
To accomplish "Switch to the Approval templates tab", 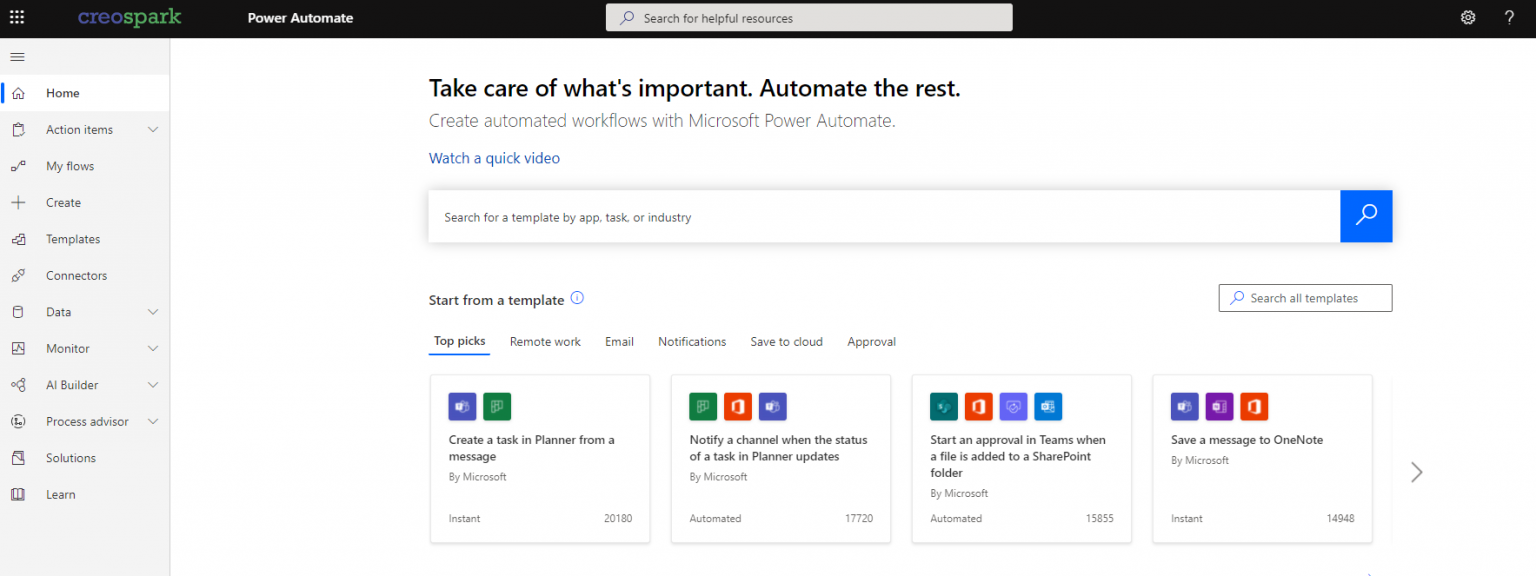I will click(871, 341).
